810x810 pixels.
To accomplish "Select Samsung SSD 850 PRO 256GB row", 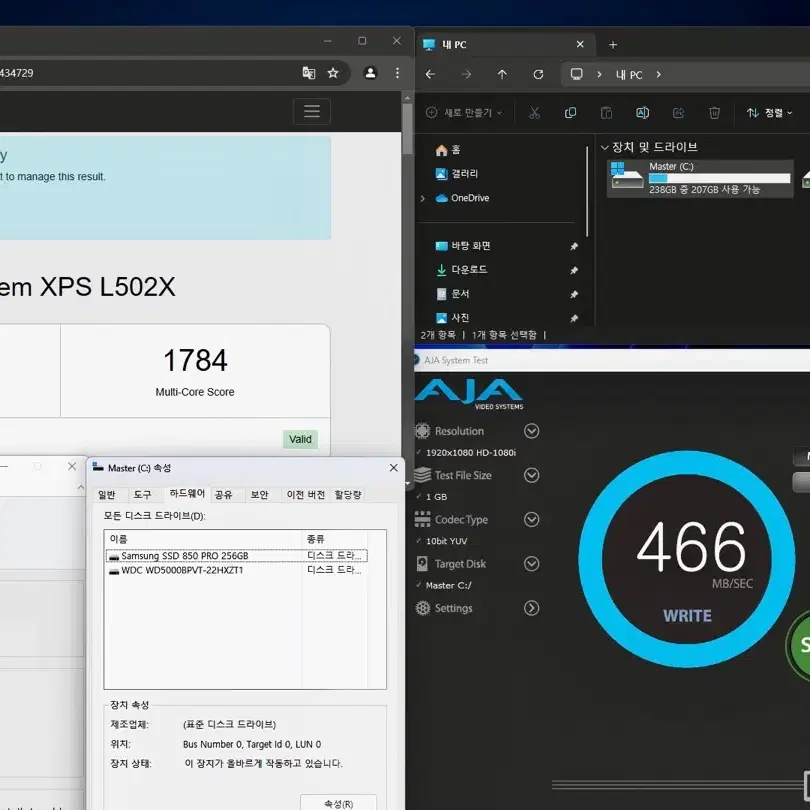I will click(237, 556).
